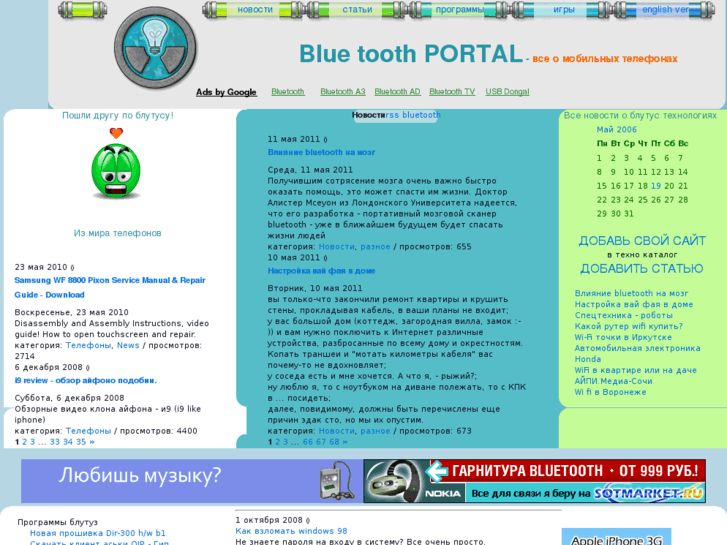Viewport: 727px width, 545px height.
Task: Click Телефоны category under Samsung article
Action: (x=88, y=345)
